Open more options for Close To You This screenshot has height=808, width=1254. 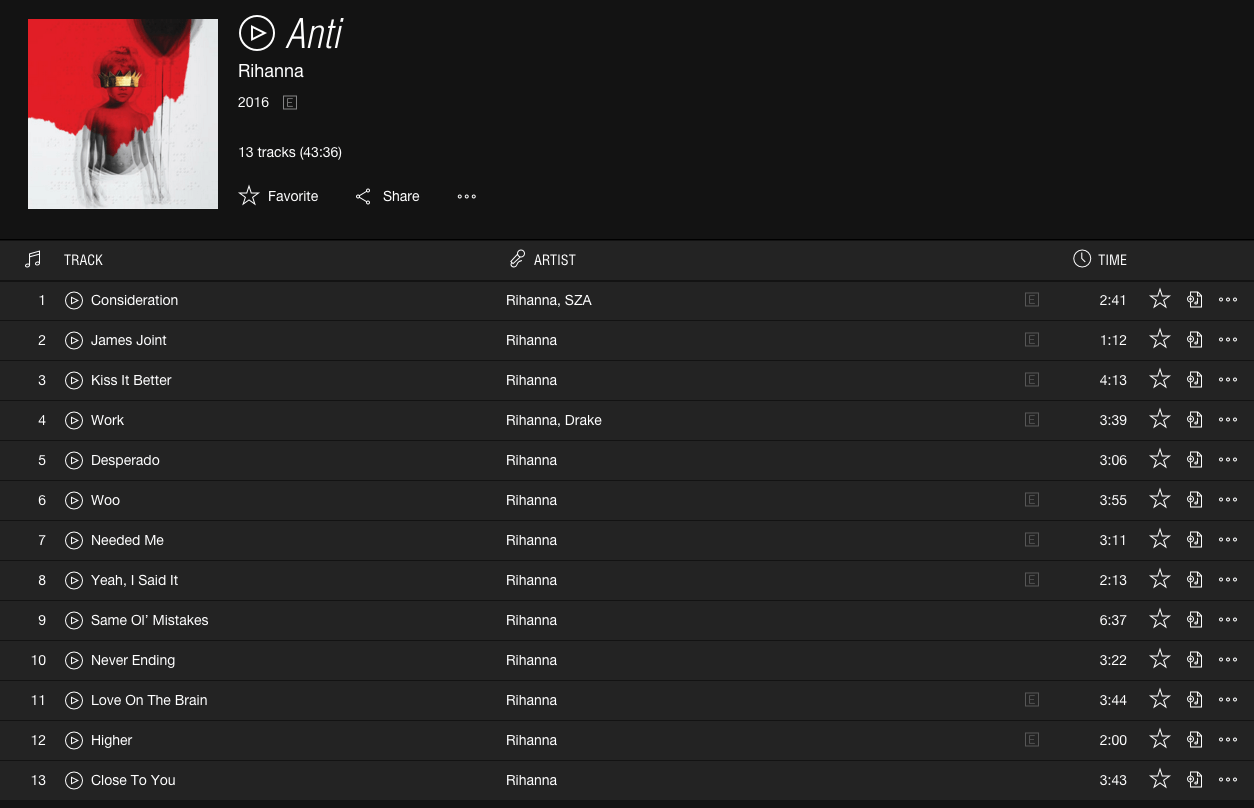click(x=1228, y=780)
